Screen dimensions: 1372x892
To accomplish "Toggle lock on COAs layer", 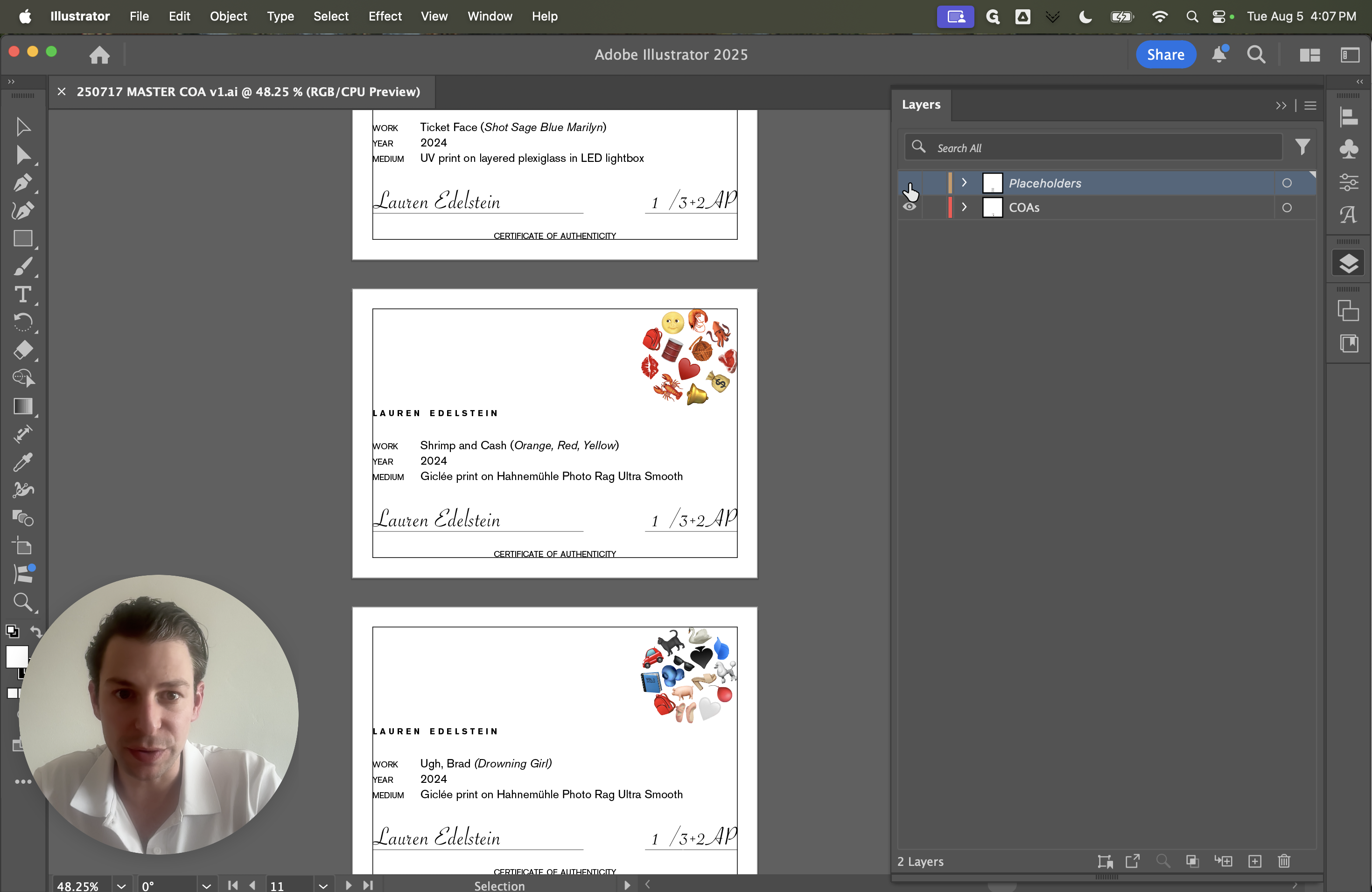I will click(x=934, y=208).
